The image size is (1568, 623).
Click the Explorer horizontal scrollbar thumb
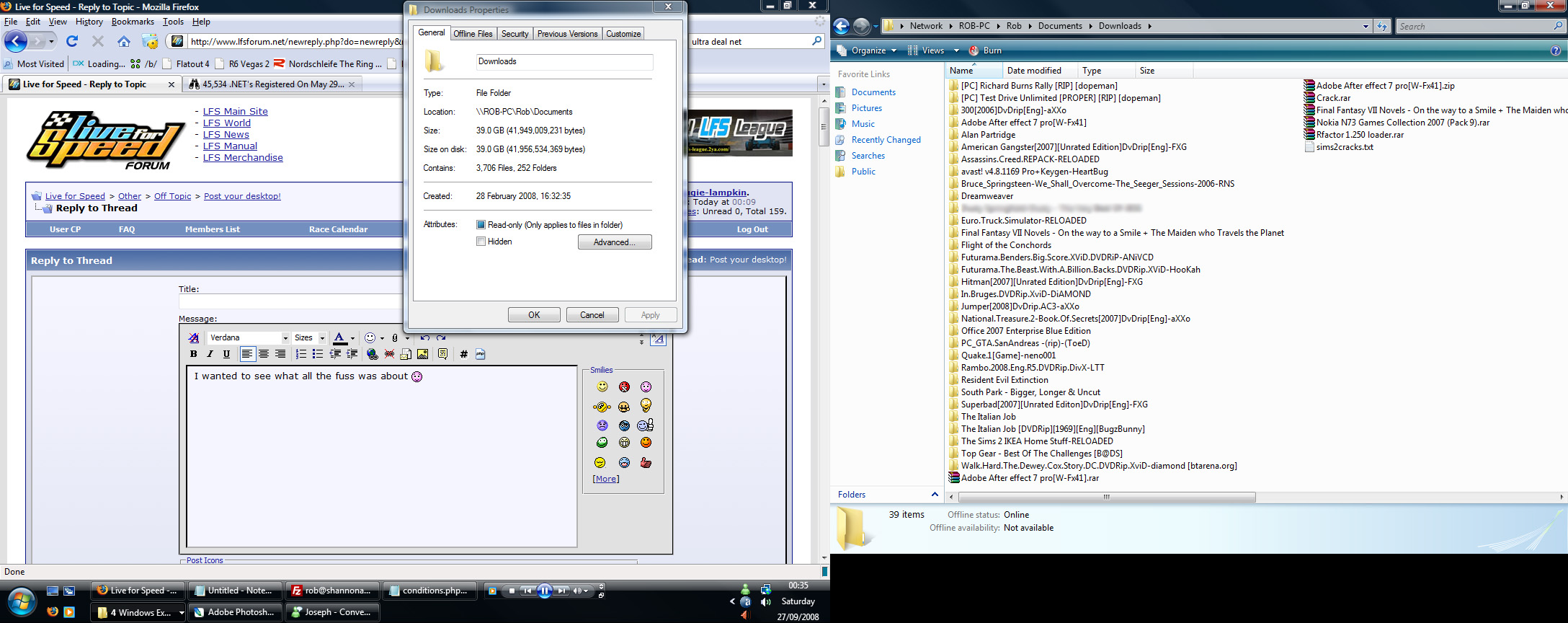click(1107, 498)
